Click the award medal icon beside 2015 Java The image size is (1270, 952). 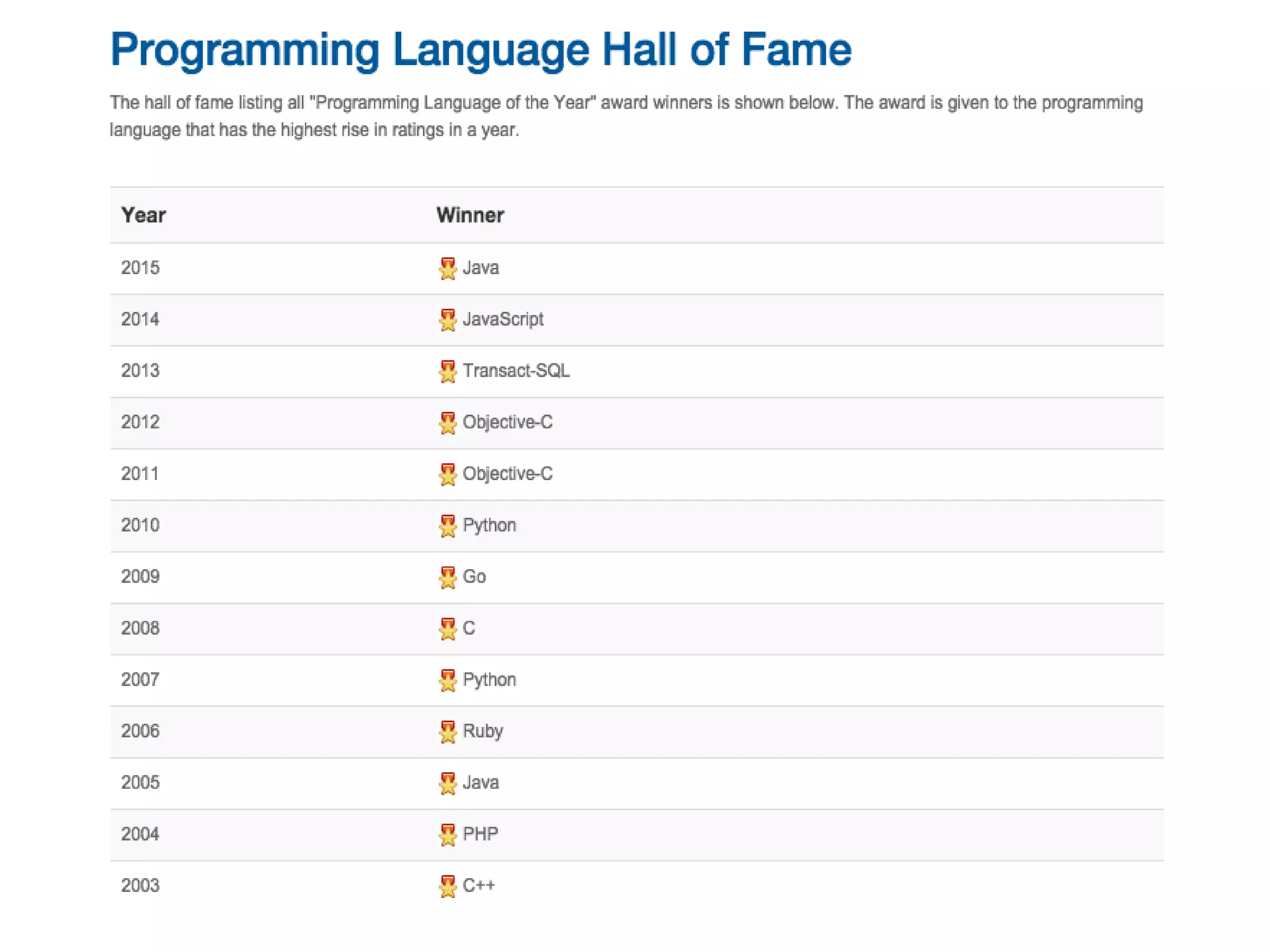(x=447, y=268)
